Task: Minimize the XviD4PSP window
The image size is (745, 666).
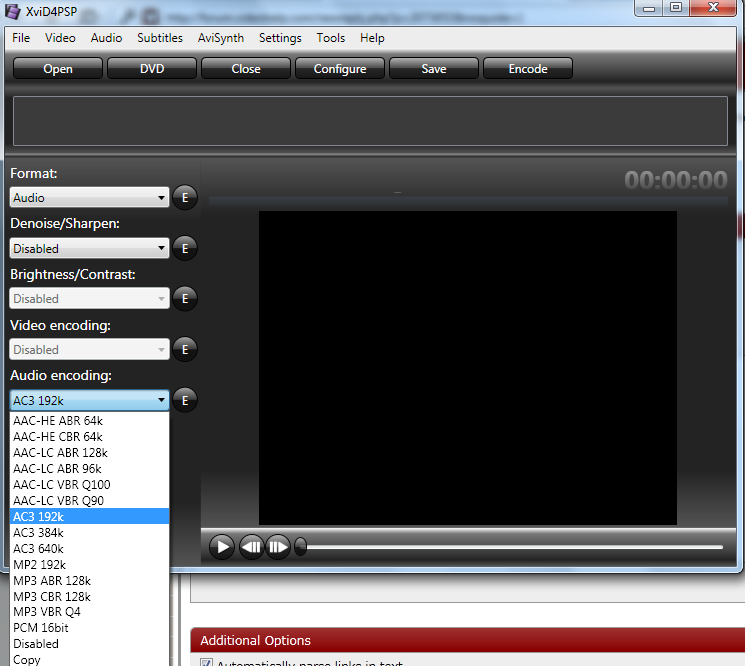Action: pos(649,8)
